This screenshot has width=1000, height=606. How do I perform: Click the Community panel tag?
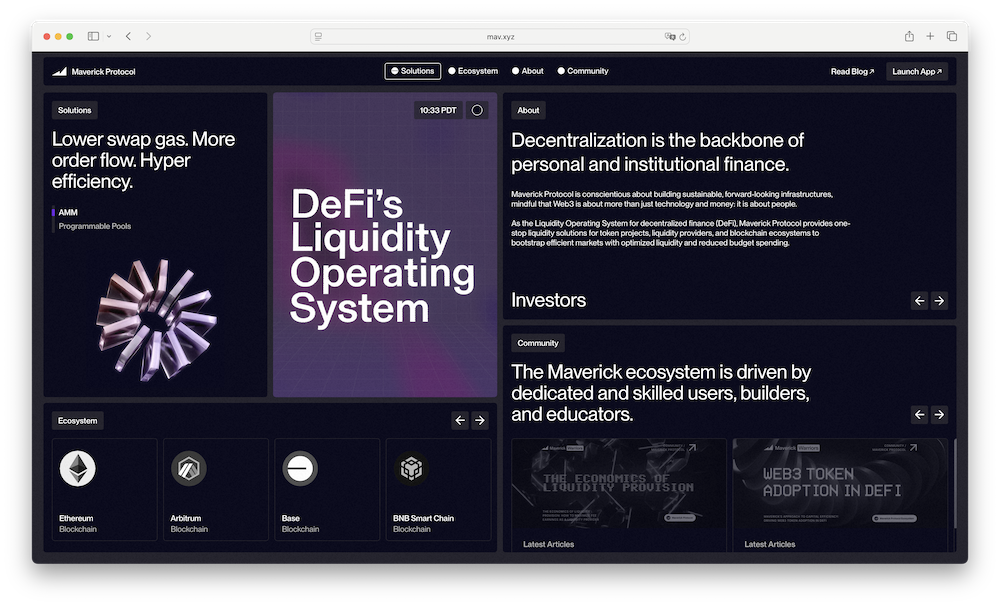(x=538, y=343)
